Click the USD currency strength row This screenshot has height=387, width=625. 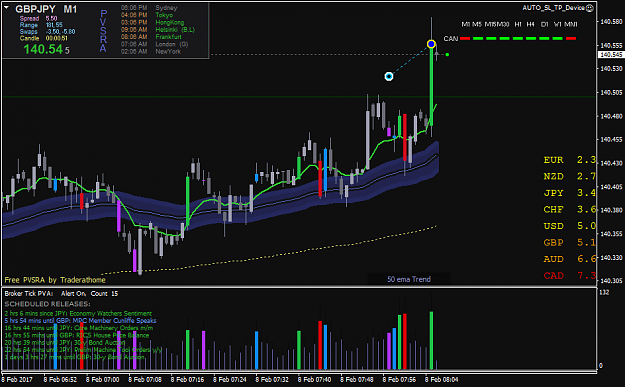570,226
